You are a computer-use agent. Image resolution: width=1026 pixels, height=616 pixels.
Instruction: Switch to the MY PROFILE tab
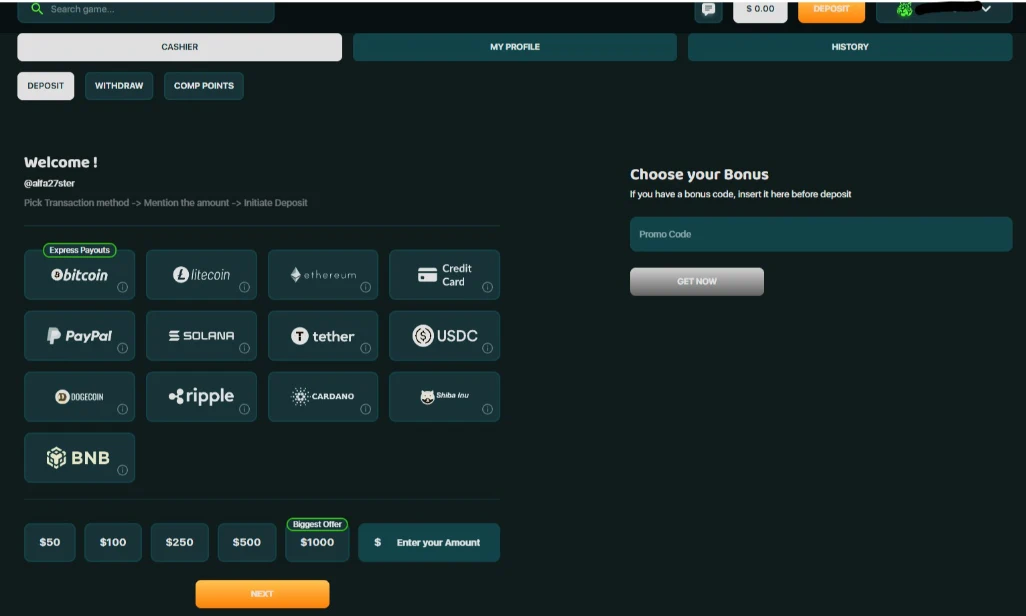point(514,46)
